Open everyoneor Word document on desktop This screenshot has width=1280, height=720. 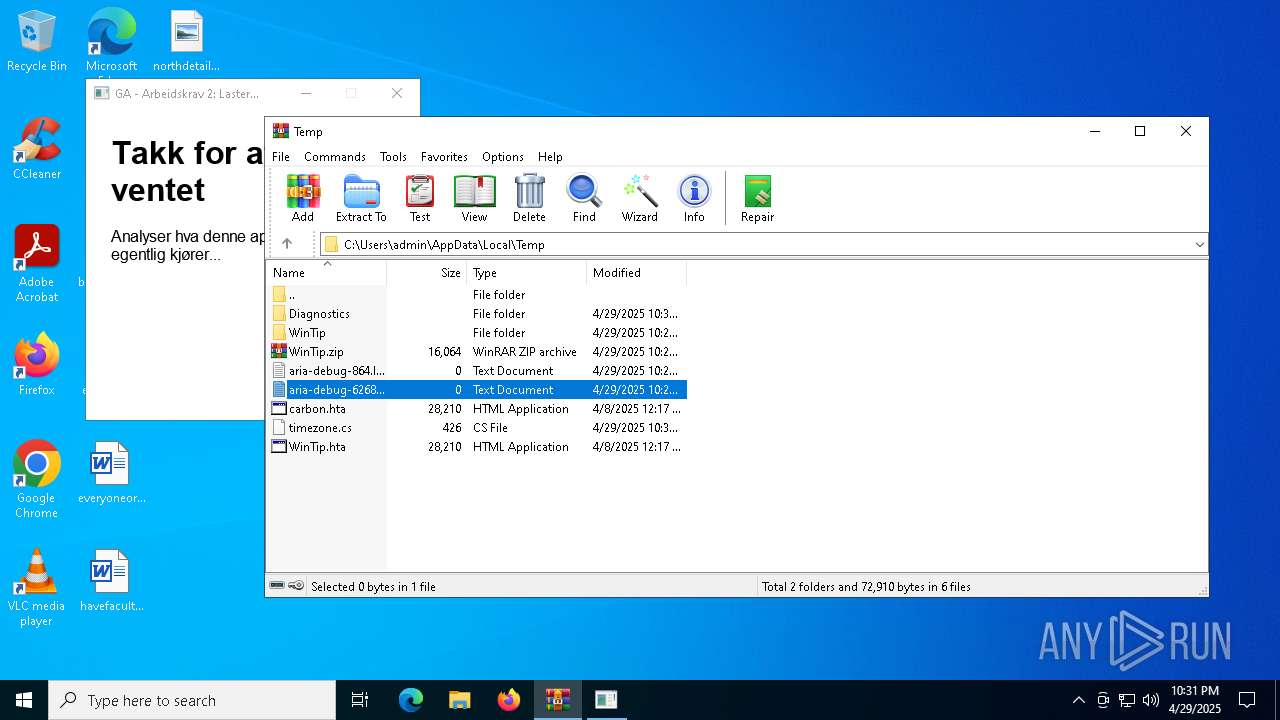[111, 473]
